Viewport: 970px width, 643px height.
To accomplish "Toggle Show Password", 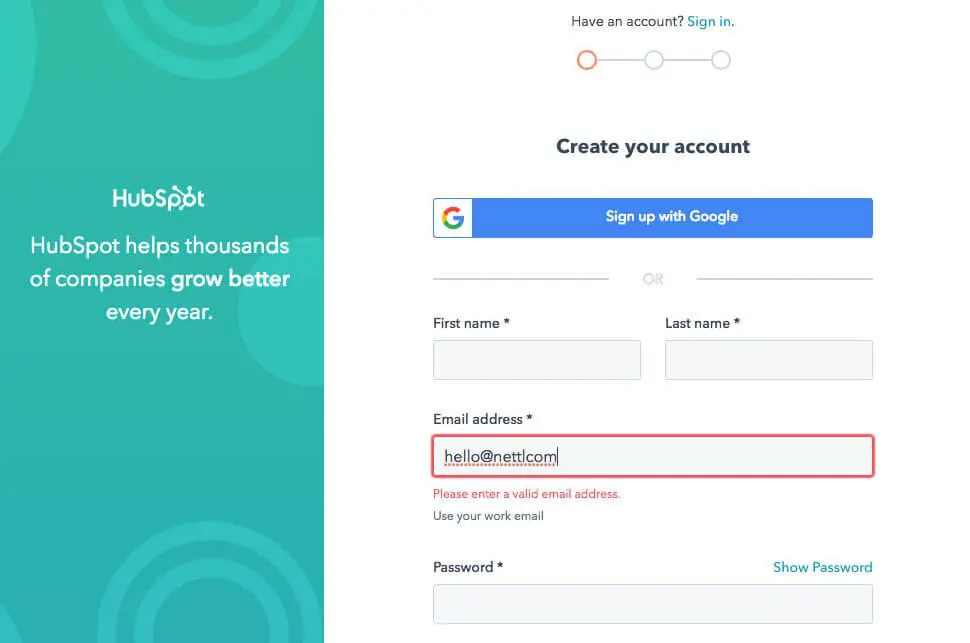I will [x=822, y=567].
